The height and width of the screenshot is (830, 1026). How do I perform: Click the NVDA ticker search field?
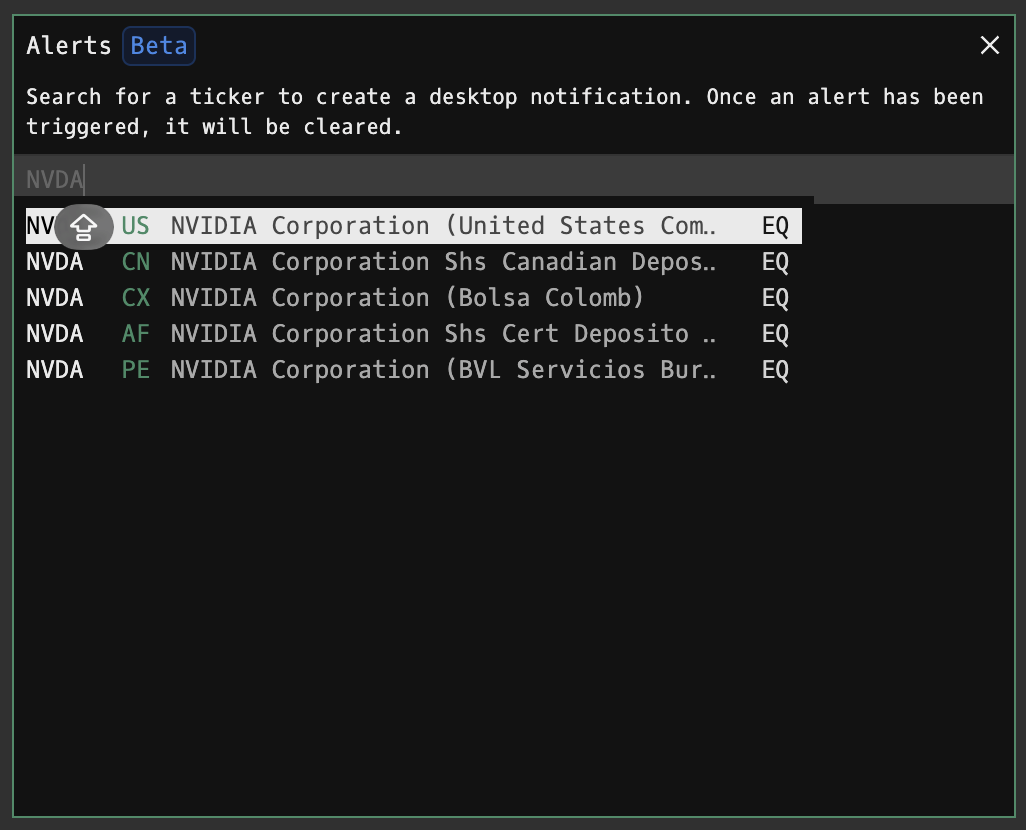tap(514, 179)
